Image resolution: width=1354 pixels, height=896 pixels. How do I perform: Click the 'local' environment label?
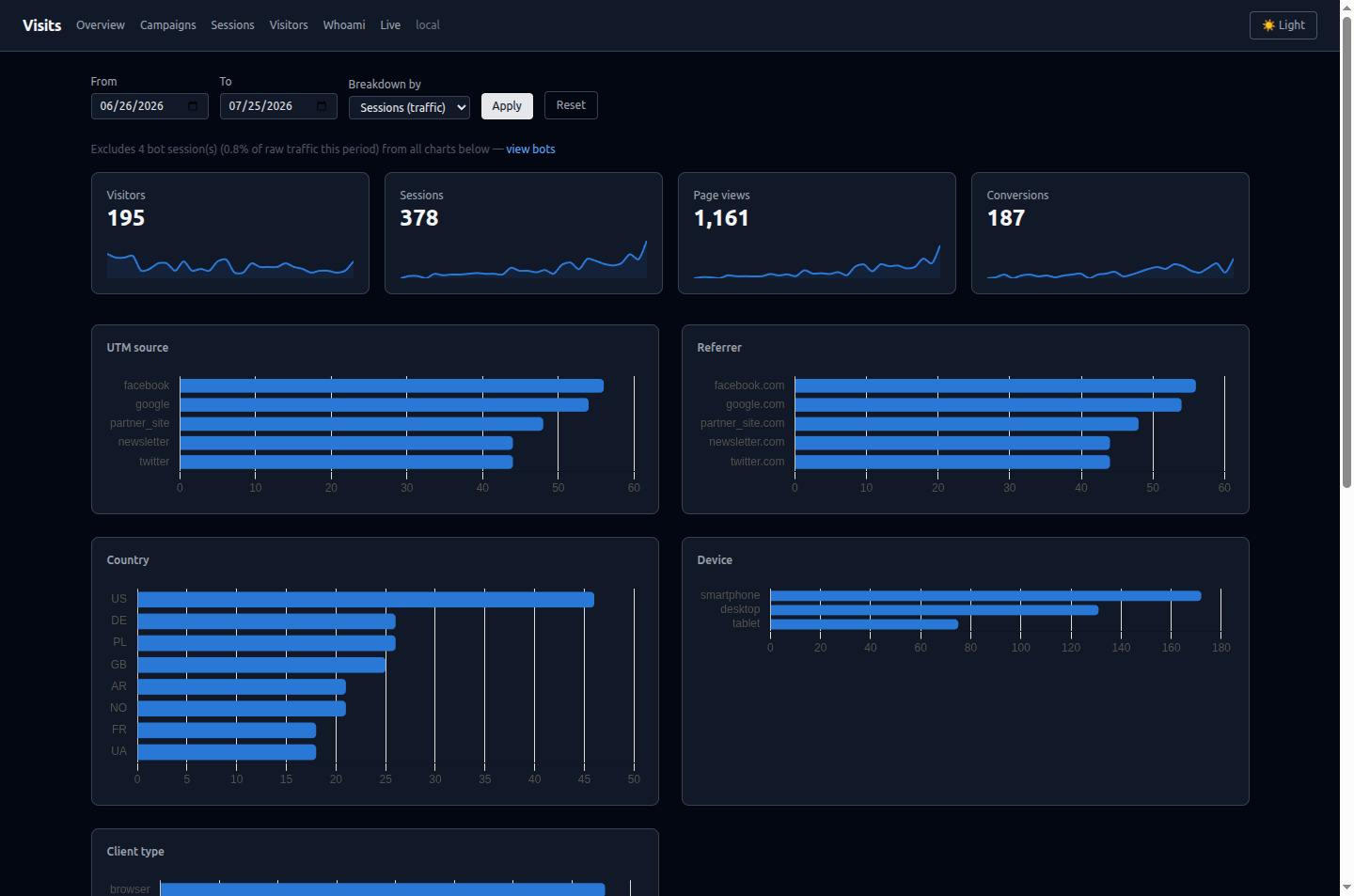pyautogui.click(x=428, y=25)
